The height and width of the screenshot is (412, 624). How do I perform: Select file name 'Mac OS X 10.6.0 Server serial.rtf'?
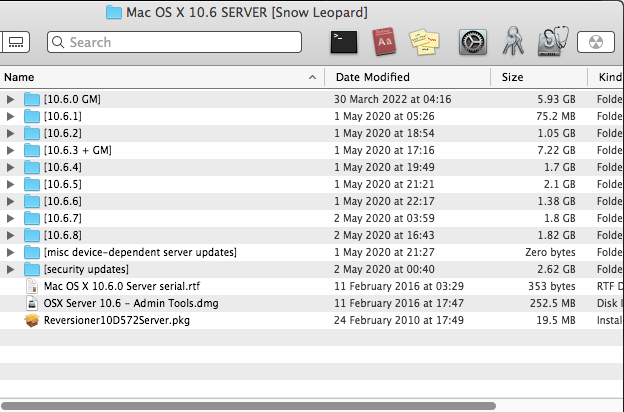click(x=122, y=286)
